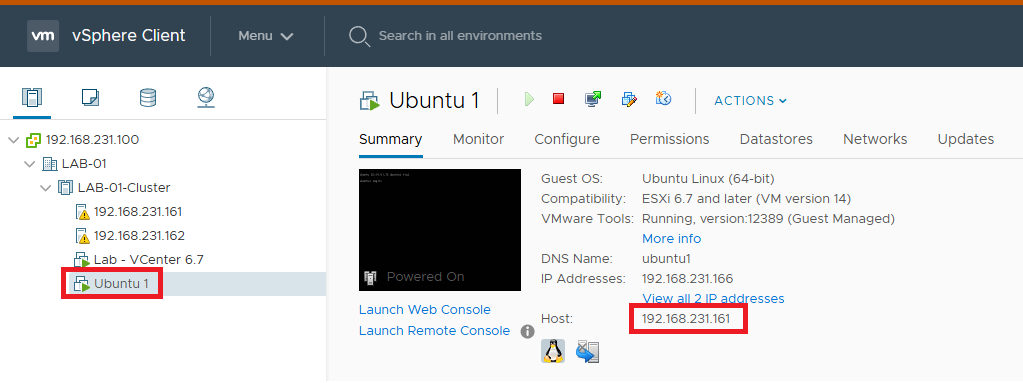The width and height of the screenshot is (1023, 383).
Task: Click Launch Web Console link
Action: point(425,310)
